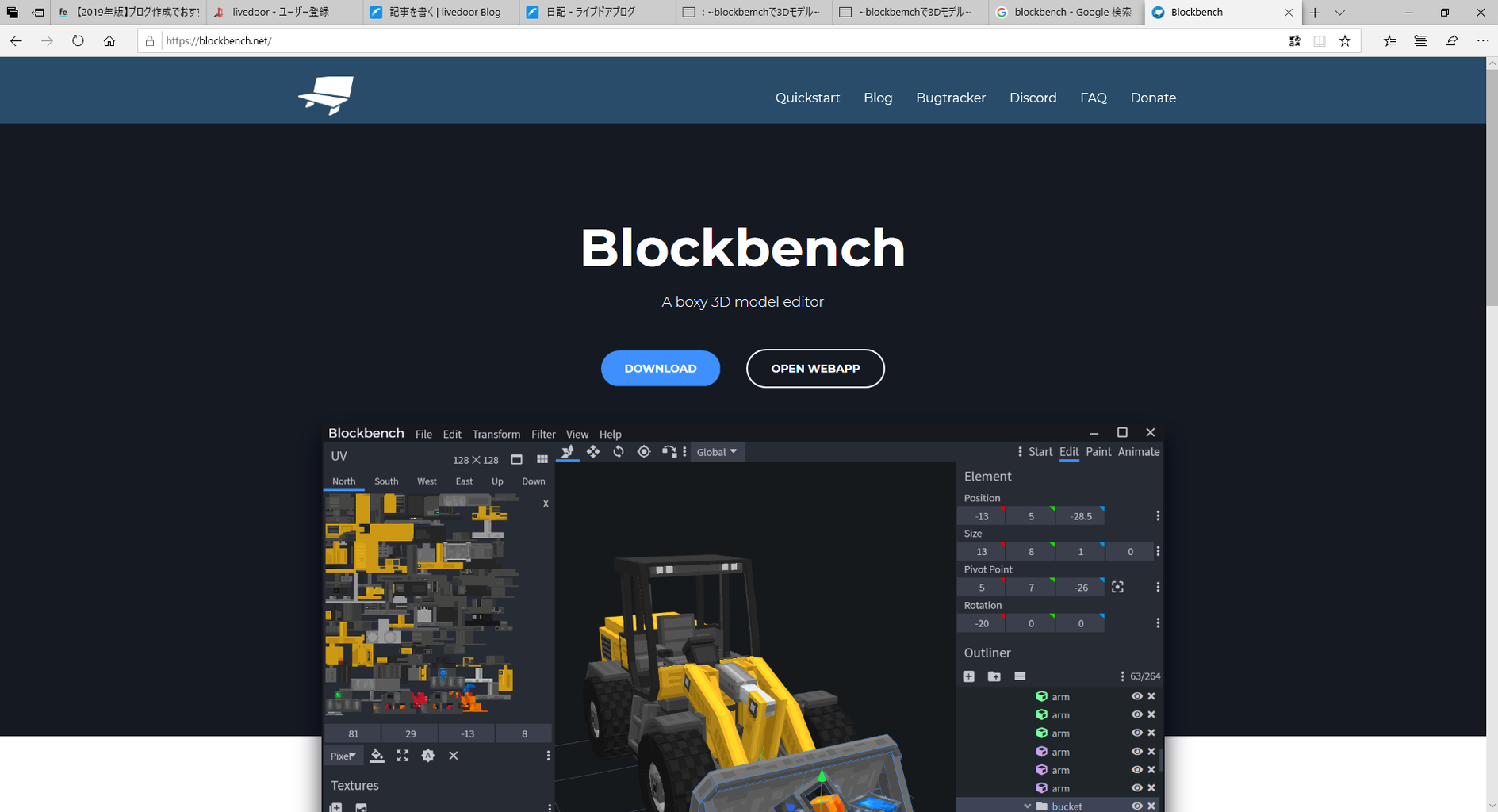Switch to the Animate mode tab
This screenshot has height=812, width=1498.
[x=1139, y=452]
